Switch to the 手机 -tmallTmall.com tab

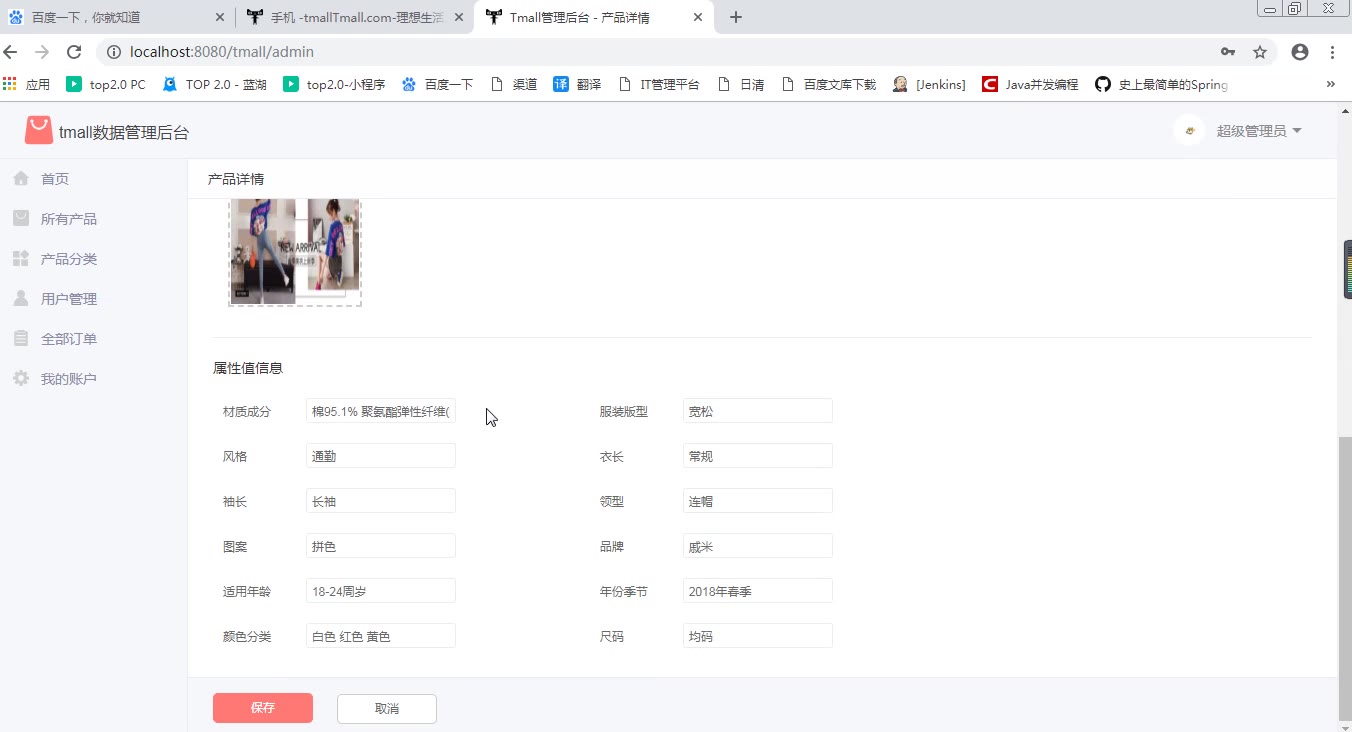[x=357, y=17]
